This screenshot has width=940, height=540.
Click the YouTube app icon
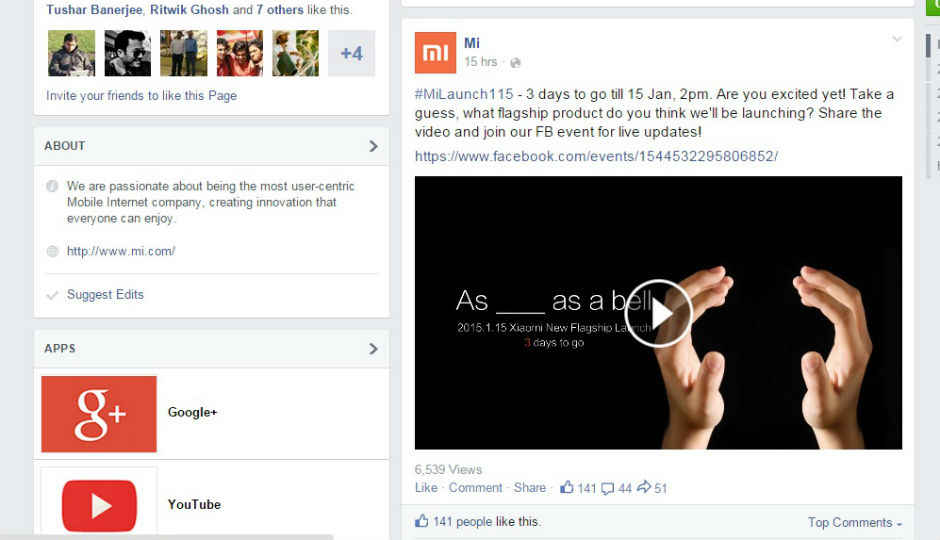click(99, 505)
